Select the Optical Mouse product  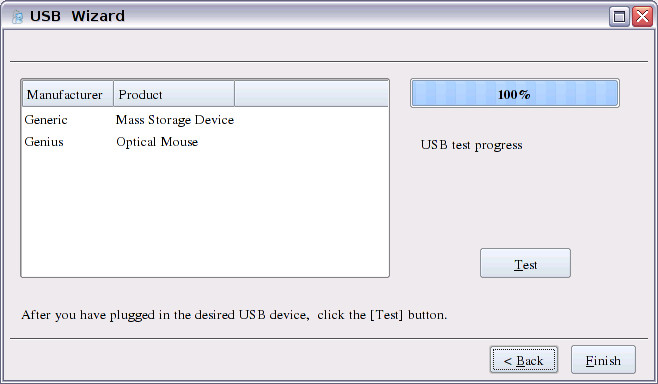click(157, 142)
